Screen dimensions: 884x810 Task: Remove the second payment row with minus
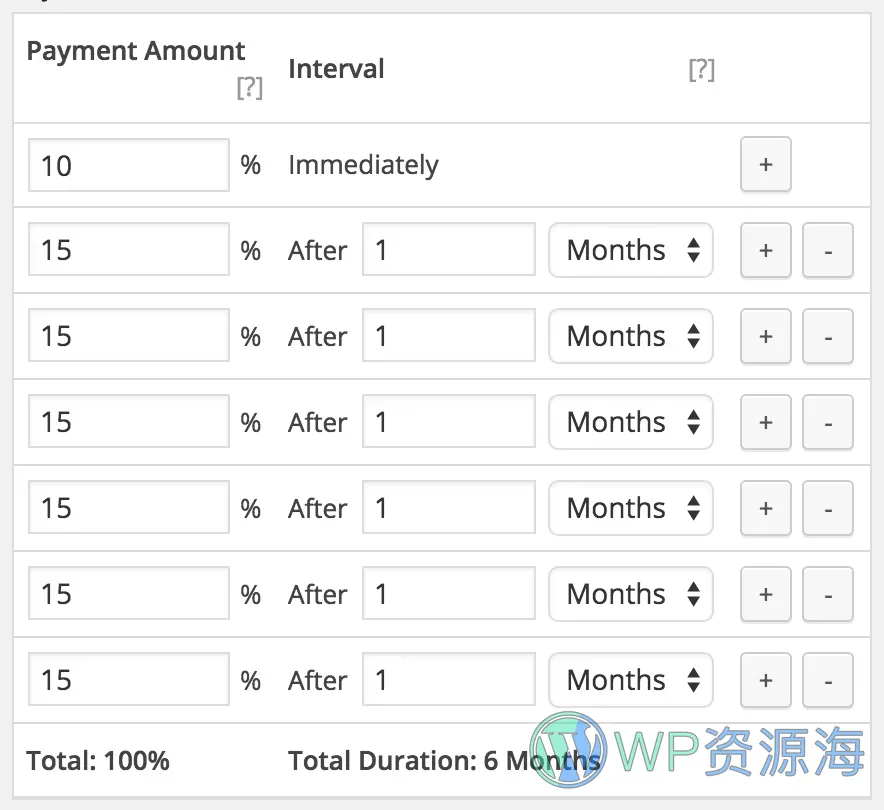coord(828,250)
